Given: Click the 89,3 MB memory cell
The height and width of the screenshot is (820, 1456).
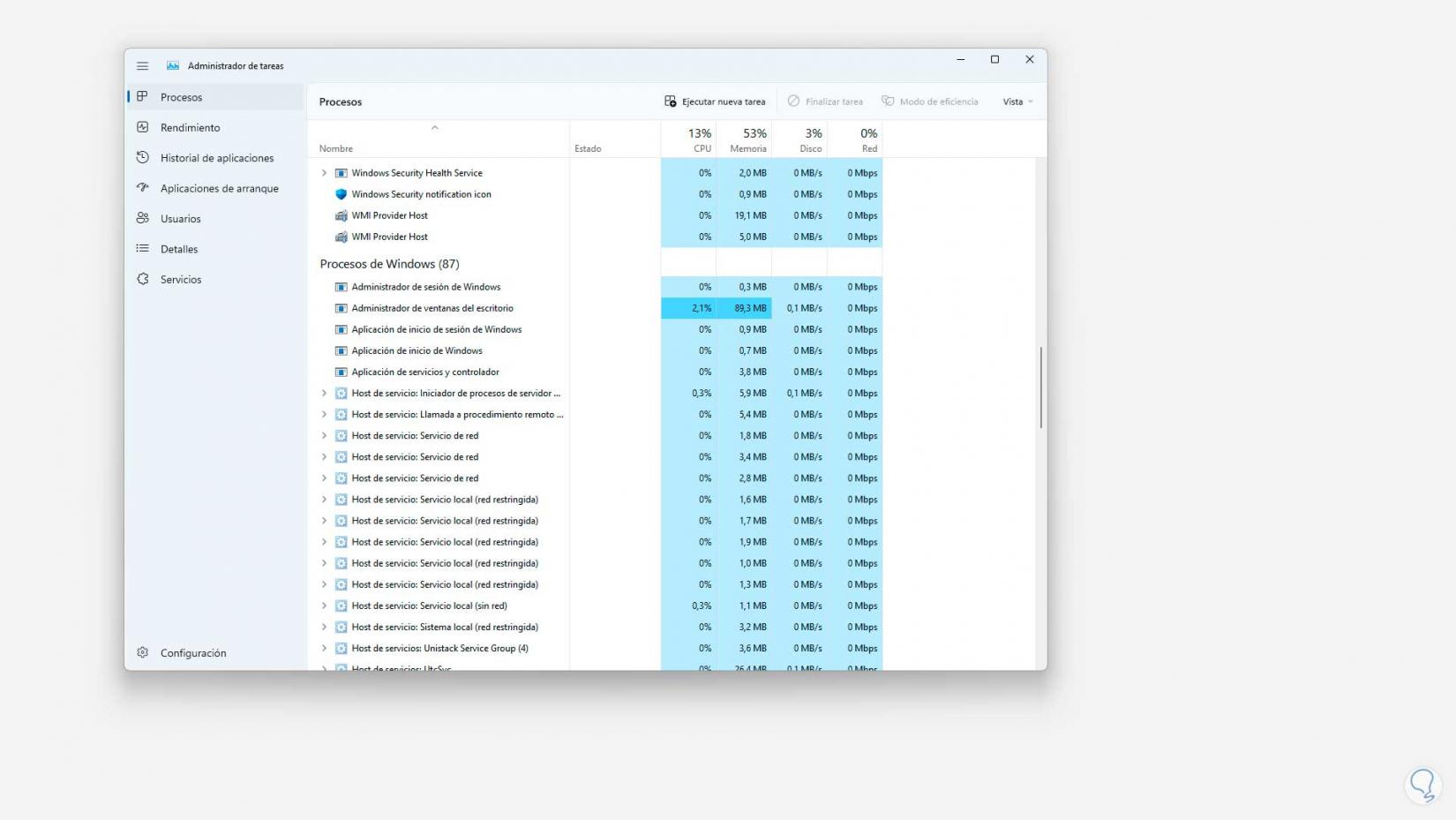Looking at the screenshot, I should [x=744, y=308].
